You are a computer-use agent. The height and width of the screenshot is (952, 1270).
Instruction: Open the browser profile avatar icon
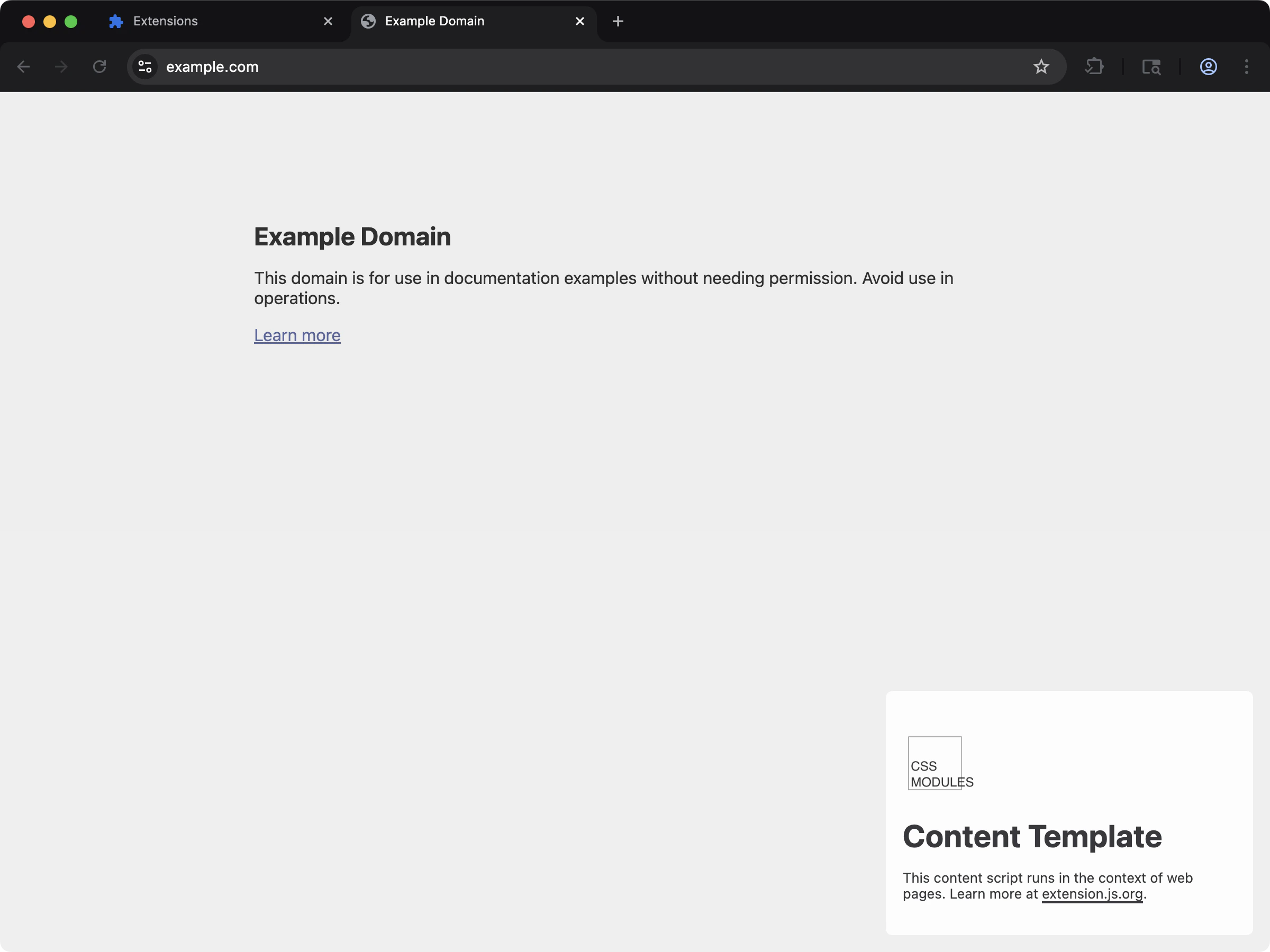[x=1208, y=67]
